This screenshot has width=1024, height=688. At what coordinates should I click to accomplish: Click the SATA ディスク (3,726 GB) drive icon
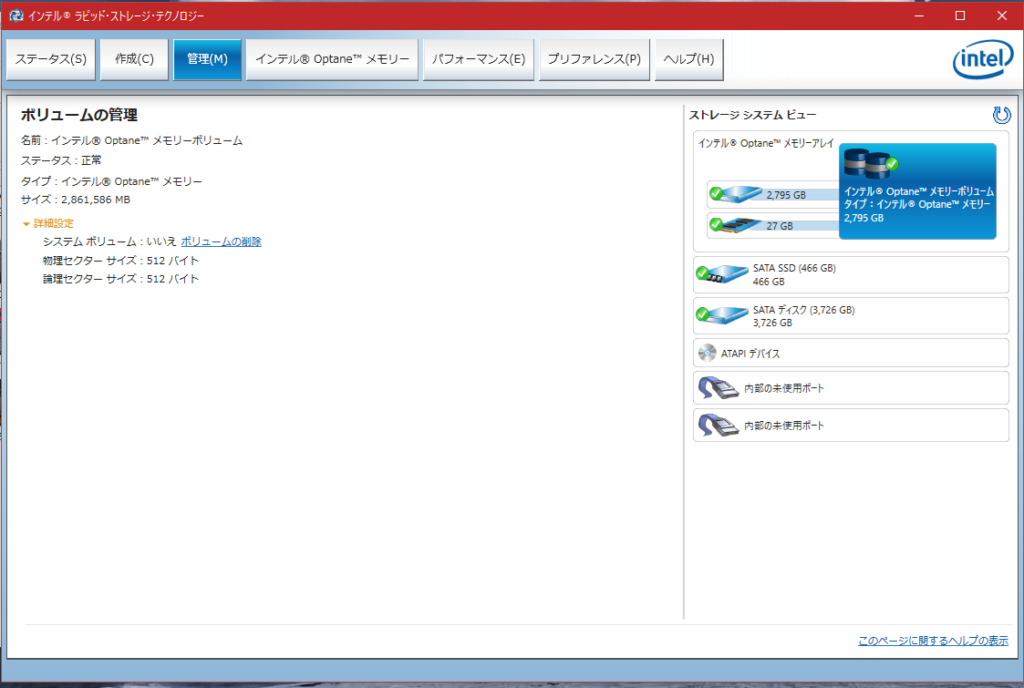(722, 315)
